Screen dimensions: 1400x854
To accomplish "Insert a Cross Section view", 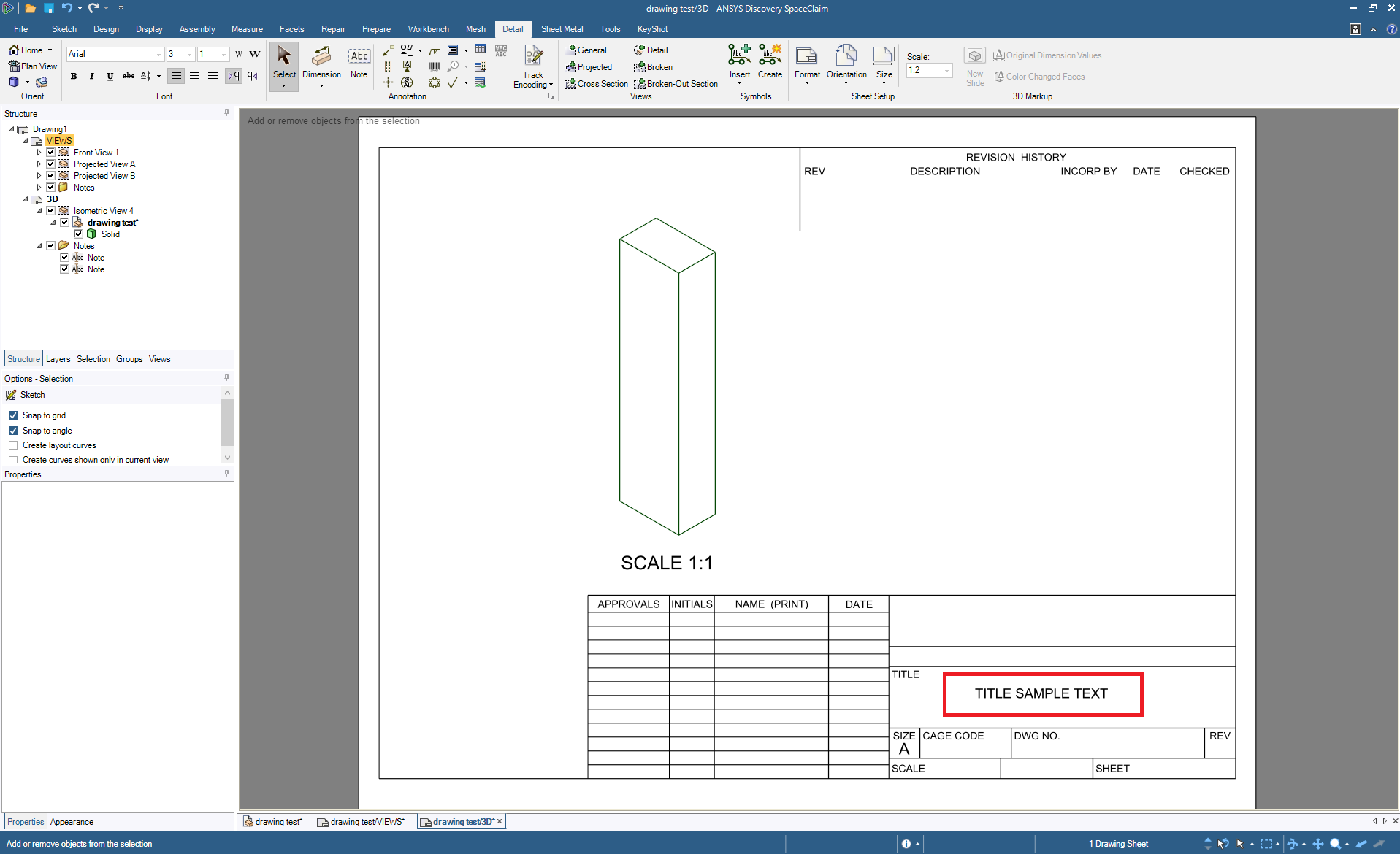I will coord(596,84).
